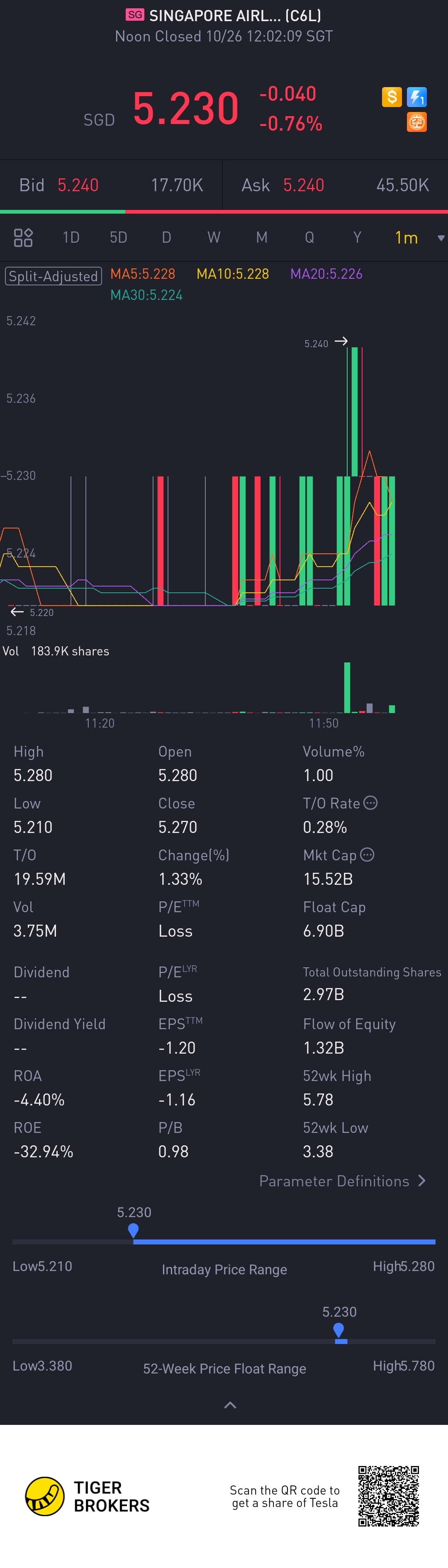The image size is (448, 1568).
Task: Tap the MA30:5.224 indicator label
Action: 146,295
